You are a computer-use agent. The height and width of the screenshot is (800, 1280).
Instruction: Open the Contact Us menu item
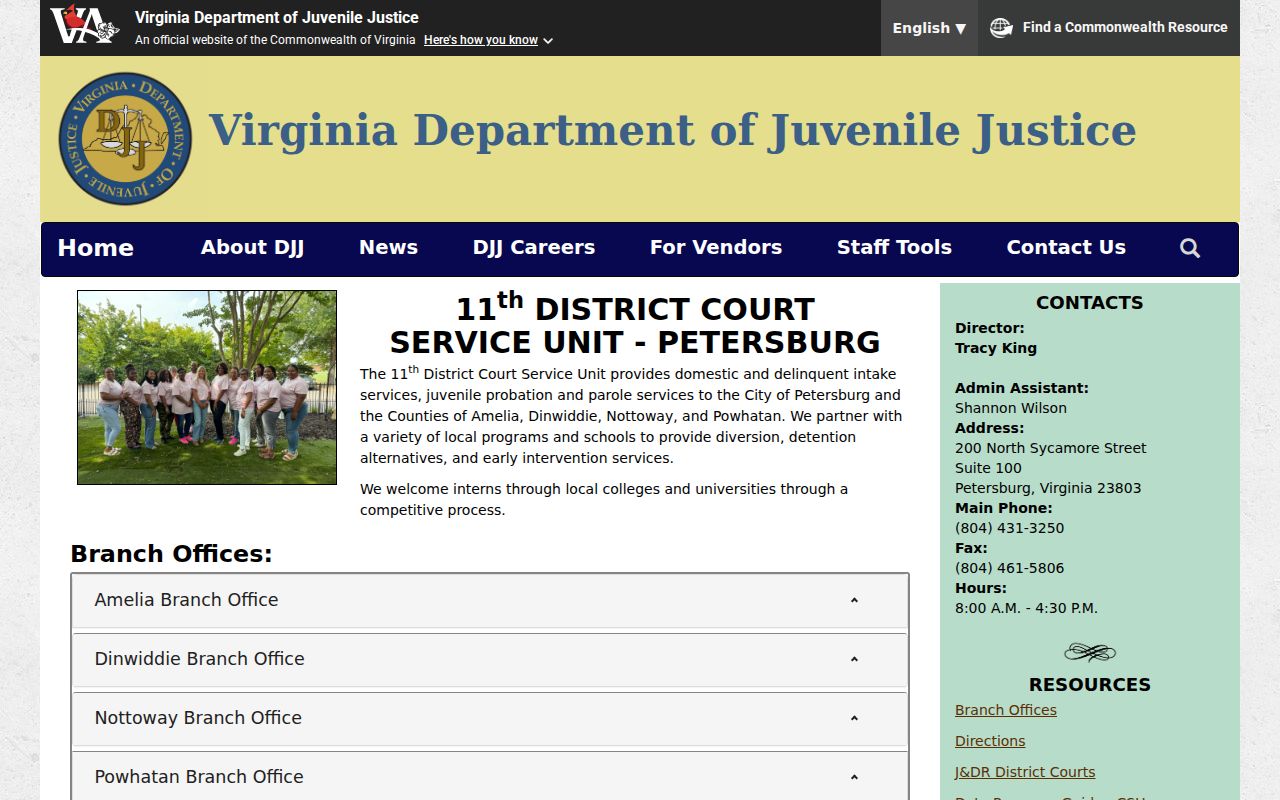[x=1066, y=247]
